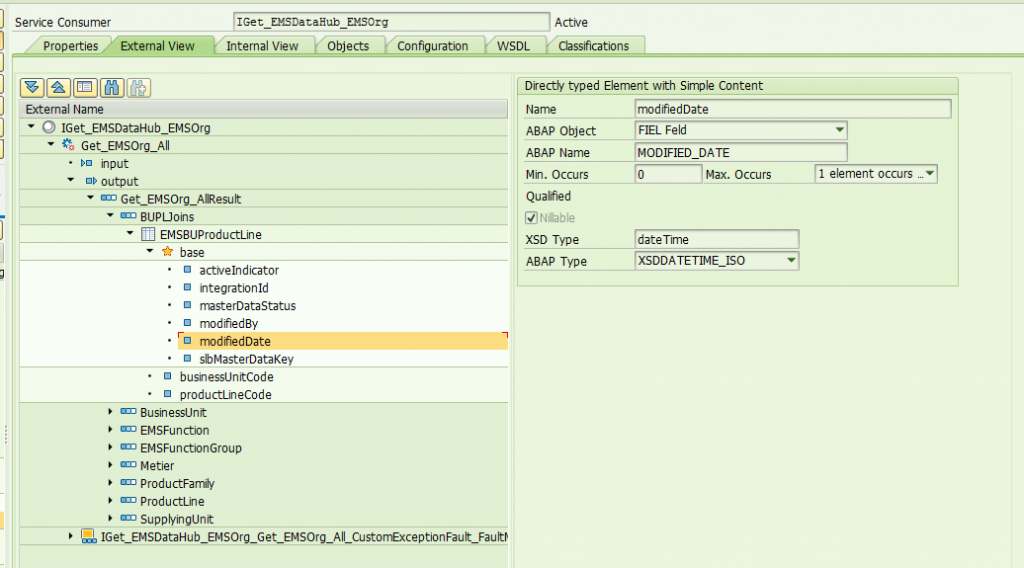Click the Expand All nodes toolbar icon
The width and height of the screenshot is (1024, 568).
32,87
